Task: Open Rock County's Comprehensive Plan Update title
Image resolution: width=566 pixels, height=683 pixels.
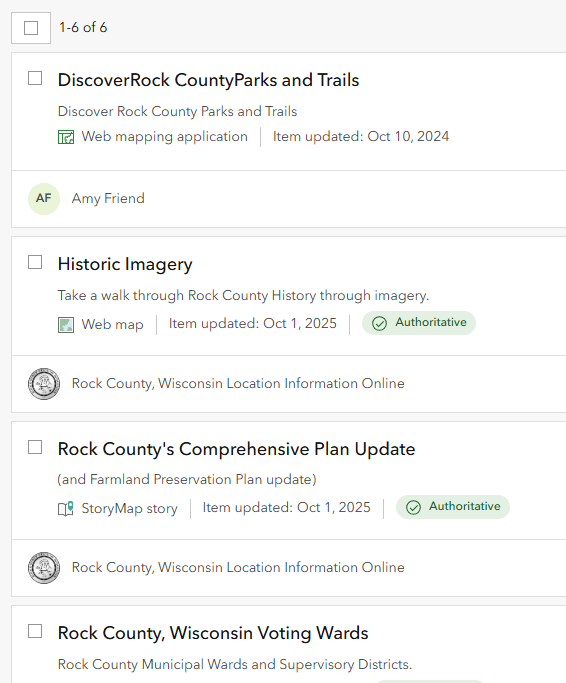Action: pos(236,449)
